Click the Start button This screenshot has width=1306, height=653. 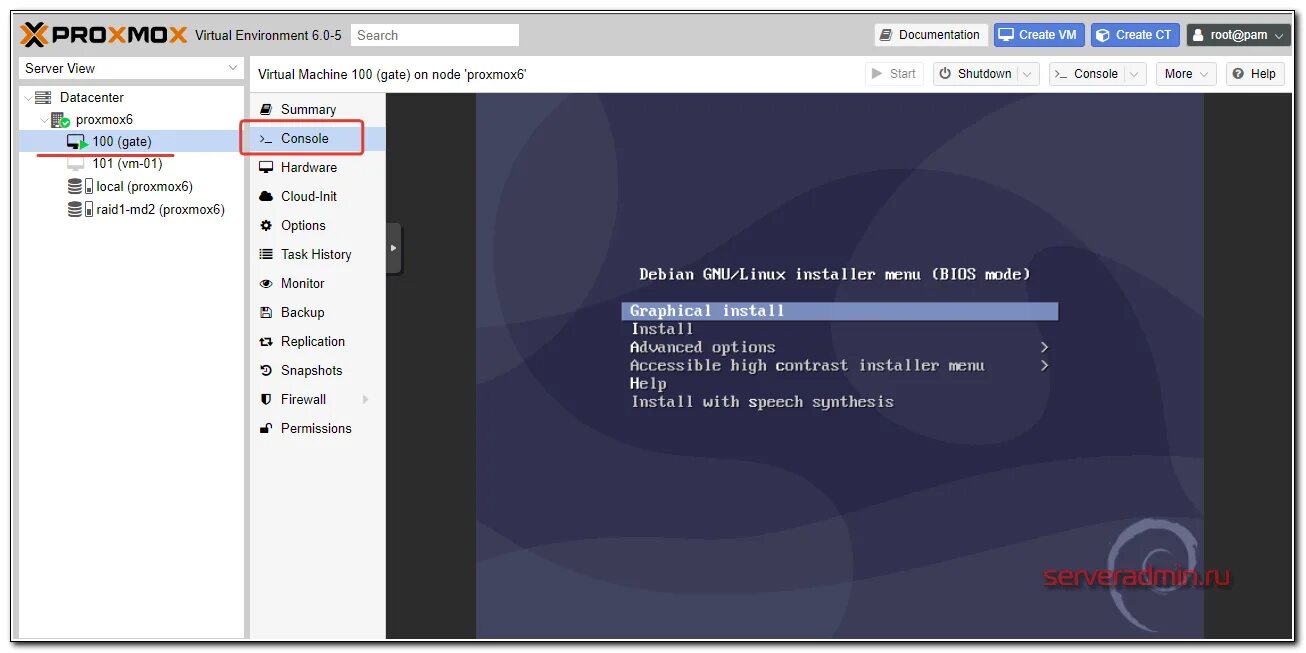pyautogui.click(x=894, y=74)
